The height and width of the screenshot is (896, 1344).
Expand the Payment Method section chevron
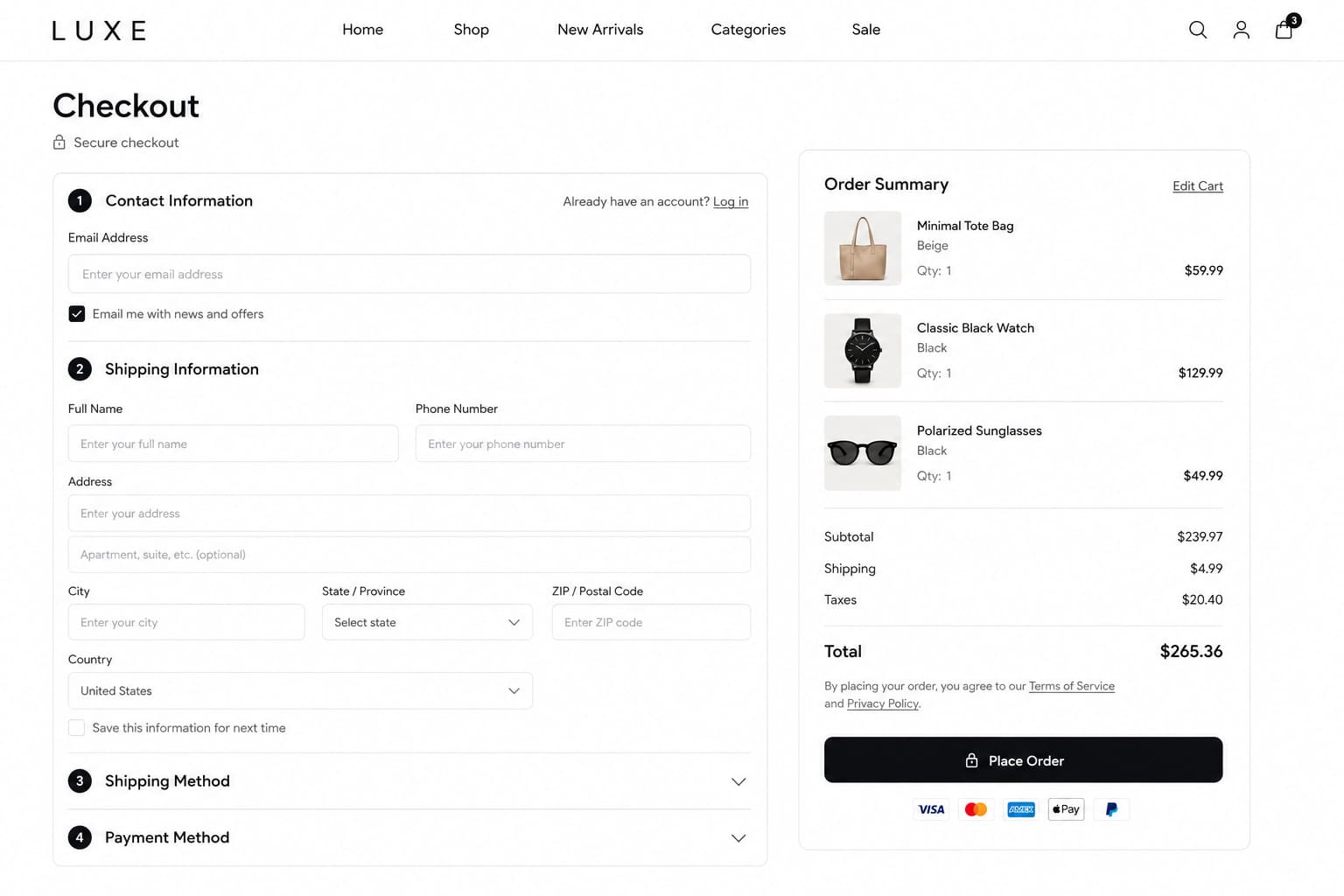(x=738, y=838)
